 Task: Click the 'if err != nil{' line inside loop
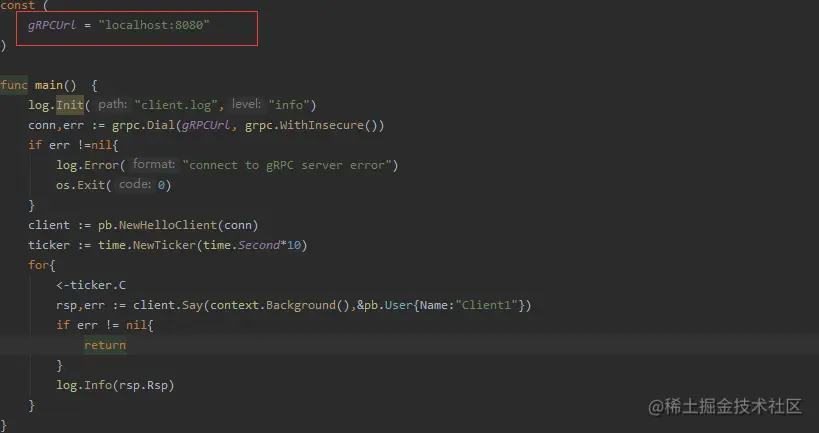105,325
